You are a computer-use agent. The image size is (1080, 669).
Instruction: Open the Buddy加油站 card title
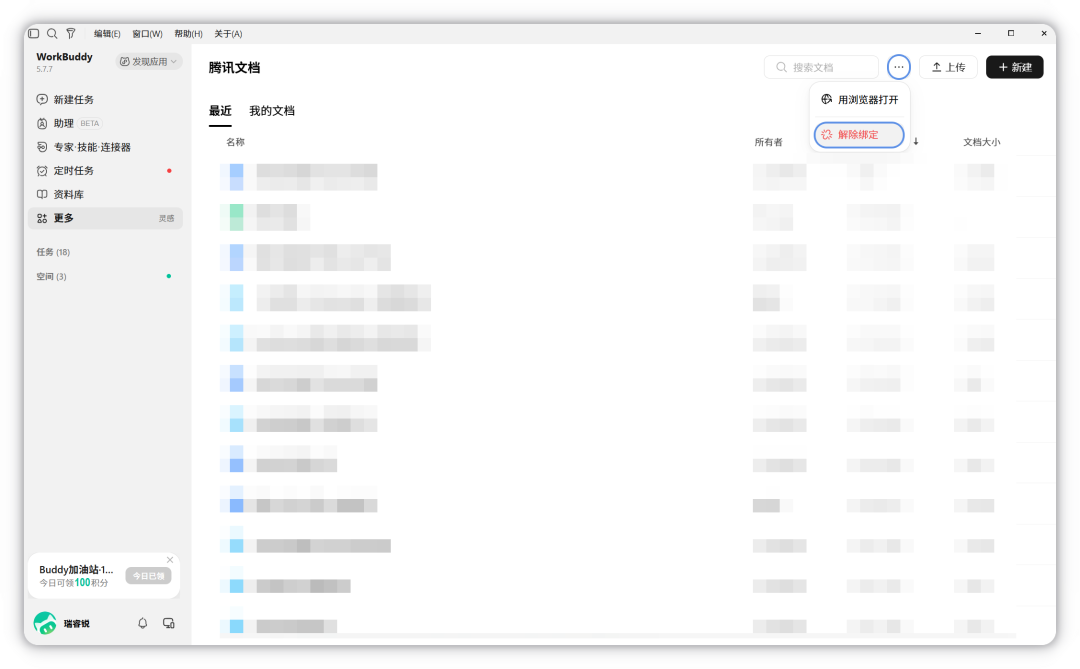click(76, 569)
